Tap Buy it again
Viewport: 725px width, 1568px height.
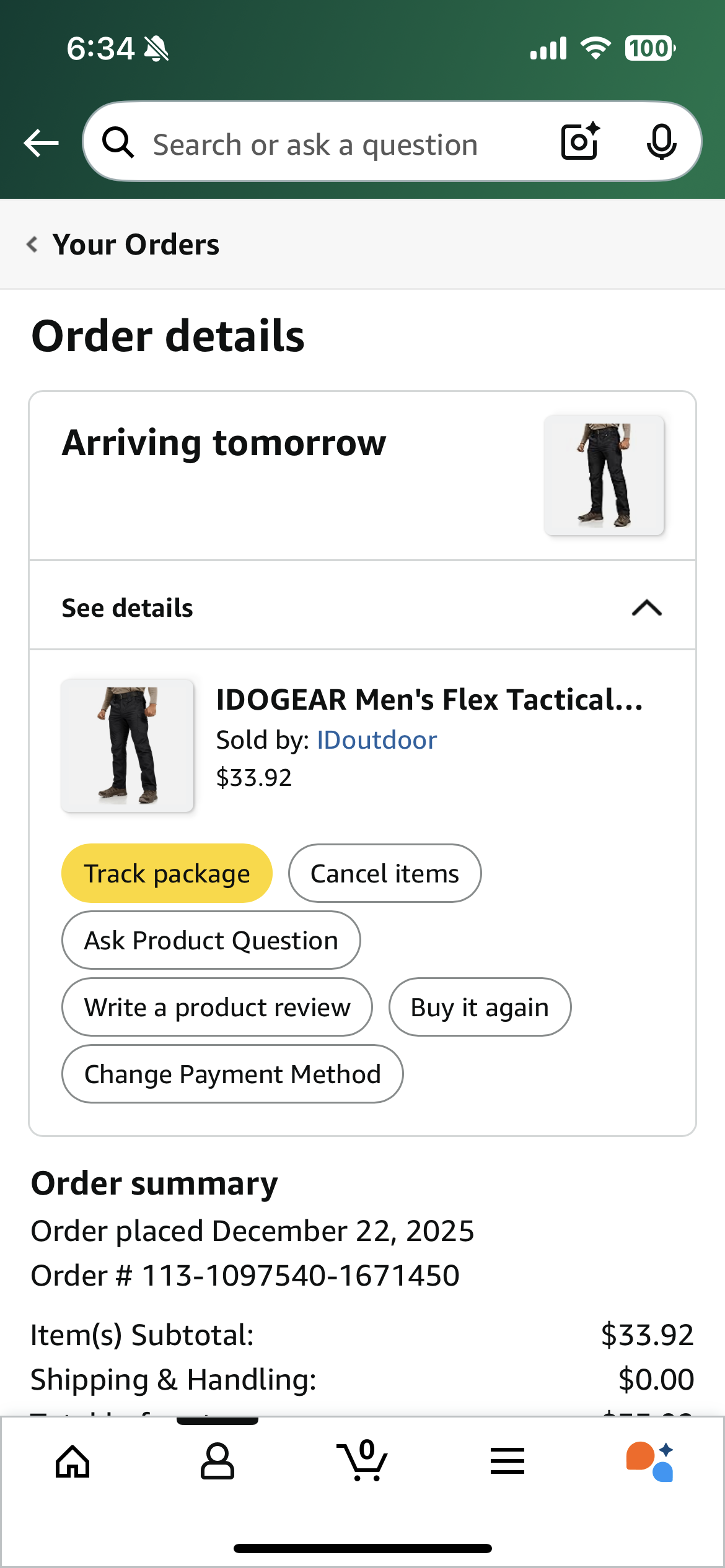pos(480,1007)
